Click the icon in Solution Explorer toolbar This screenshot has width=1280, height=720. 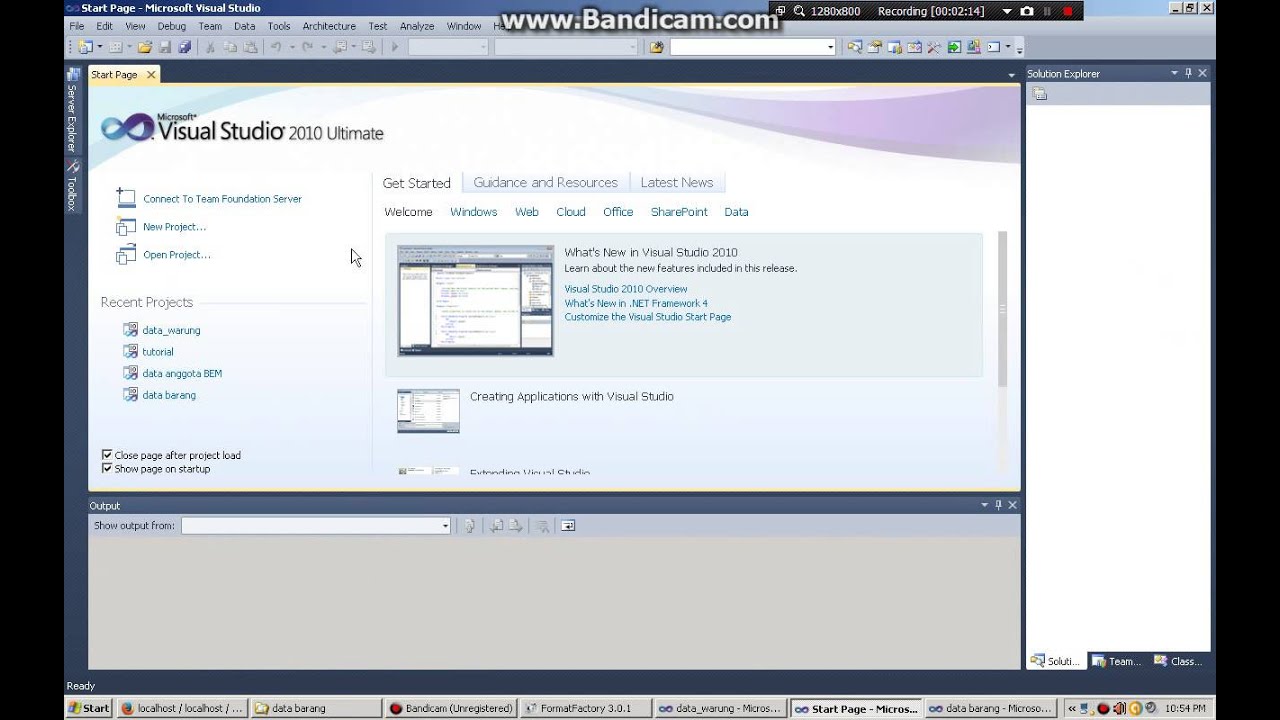click(x=1040, y=94)
